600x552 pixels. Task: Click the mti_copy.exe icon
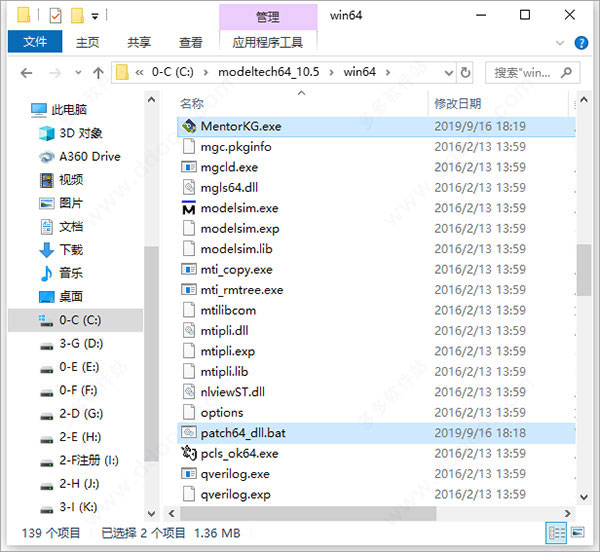coord(189,269)
